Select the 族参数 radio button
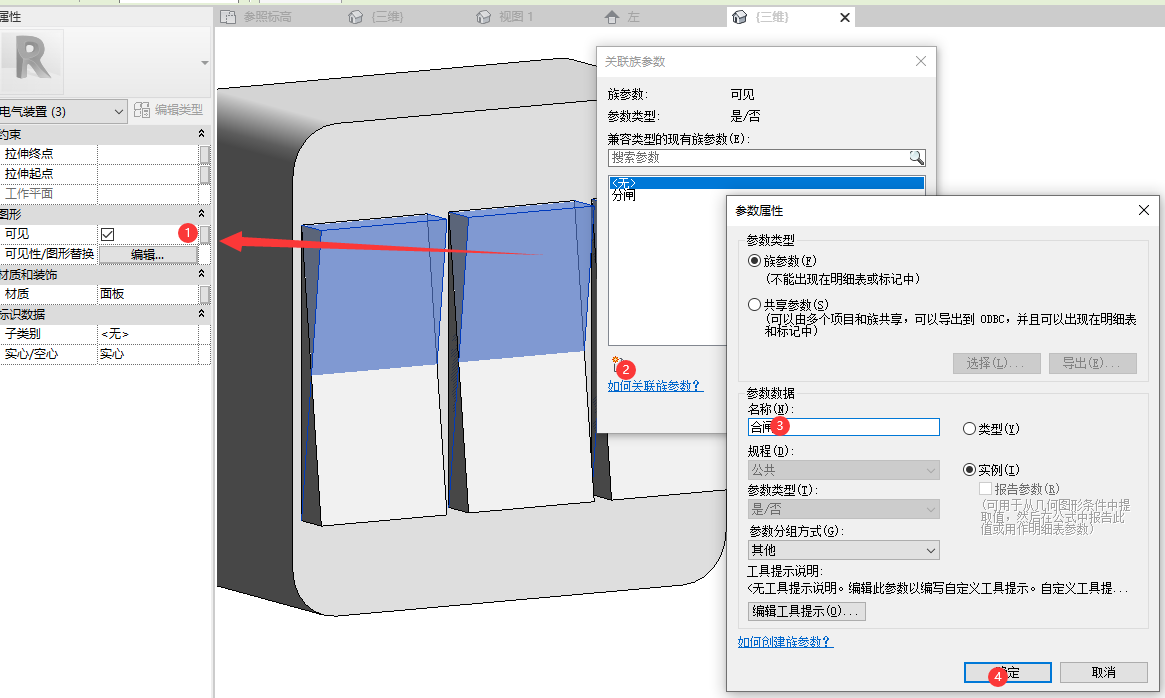1165x698 pixels. coord(754,261)
